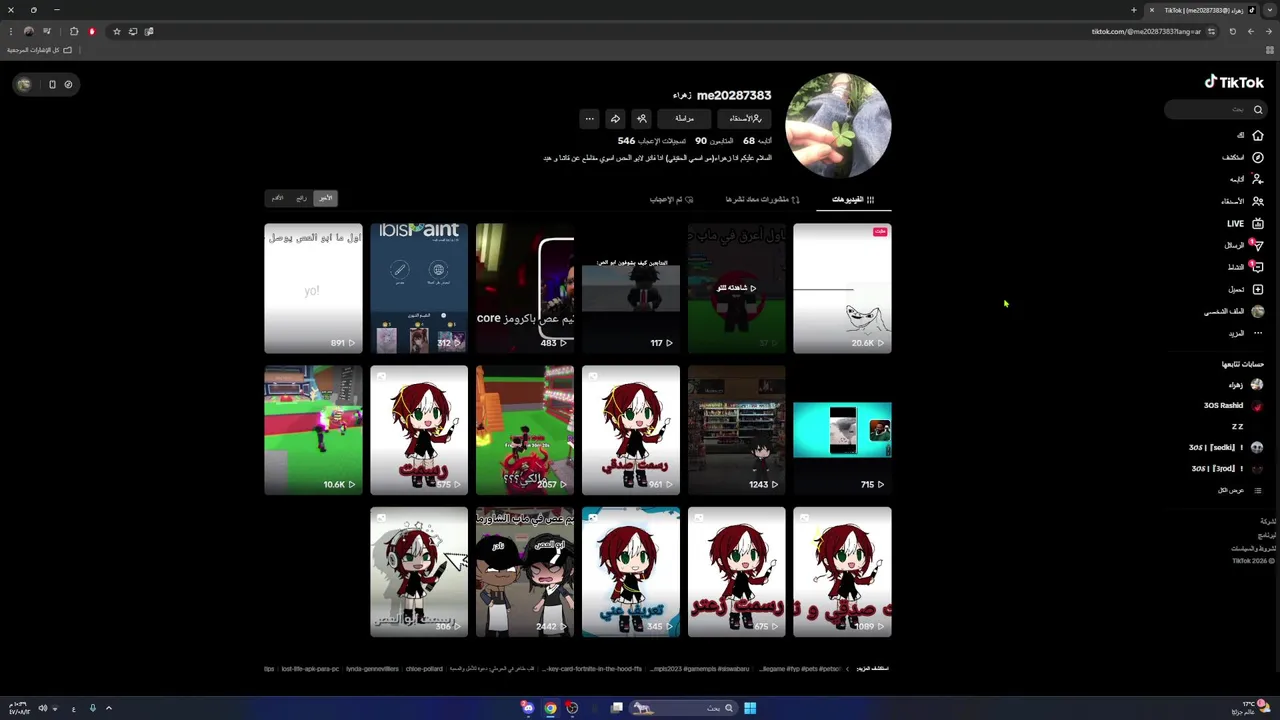Open followed account 3oS | 『3rod』
Image resolution: width=1280 pixels, height=720 pixels.
[x=1227, y=468]
